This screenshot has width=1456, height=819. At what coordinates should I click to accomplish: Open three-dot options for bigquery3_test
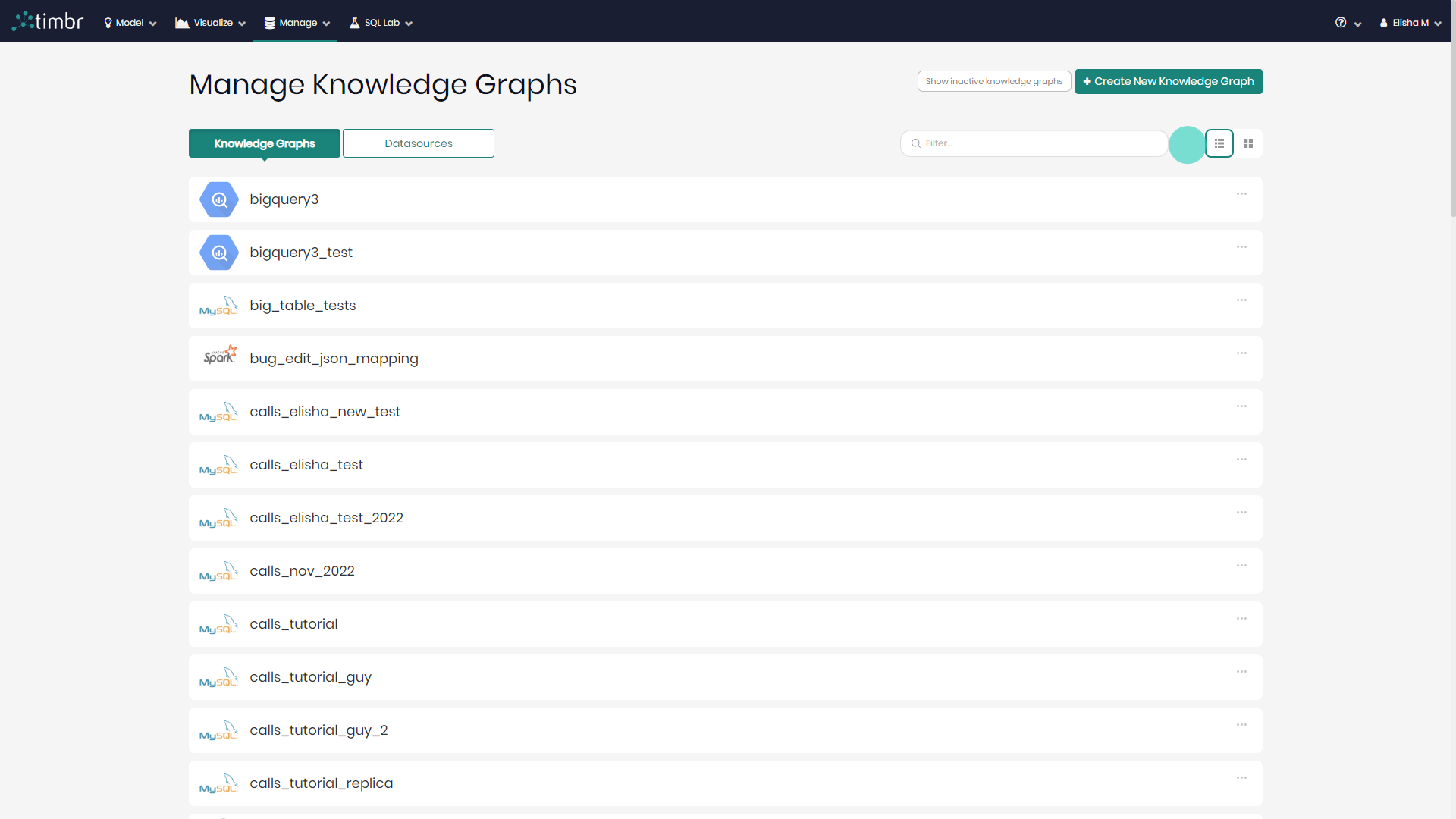tap(1241, 247)
